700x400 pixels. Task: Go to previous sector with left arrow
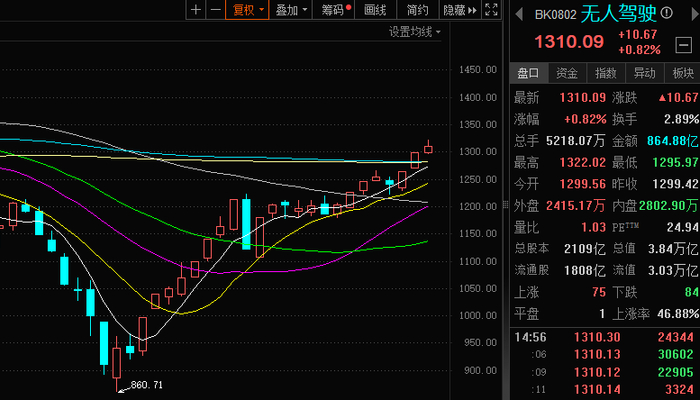pyautogui.click(x=519, y=14)
